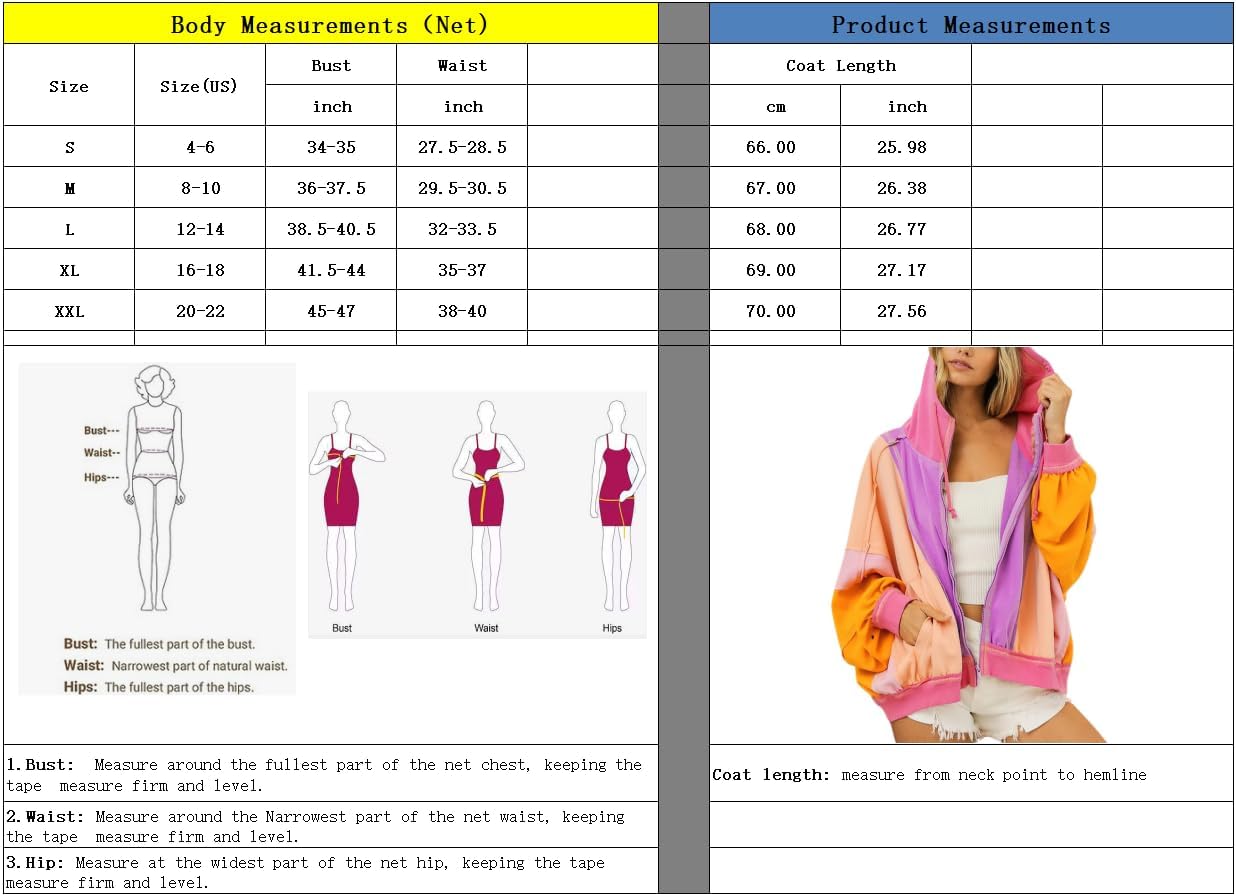Viewport: 1236px width, 896px height.
Task: Select US size cell '20-22'
Action: (200, 311)
